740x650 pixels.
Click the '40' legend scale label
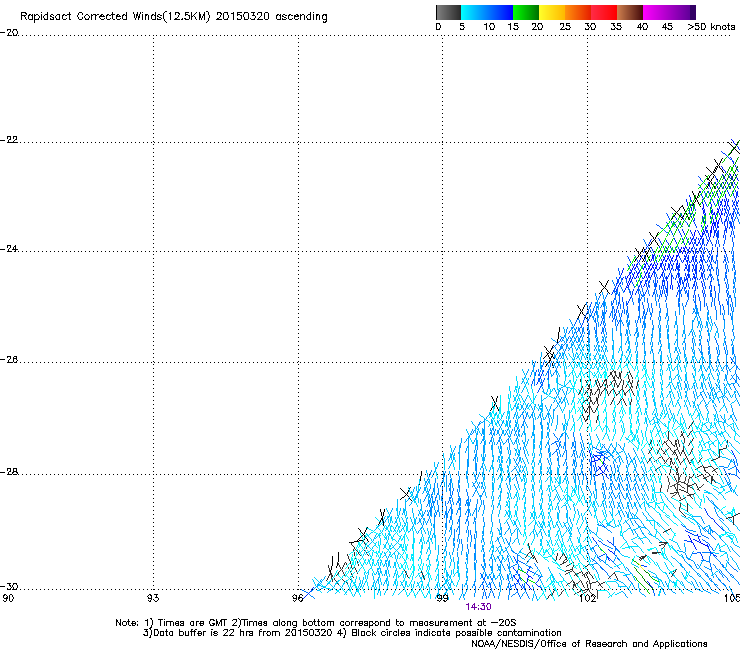coord(642,27)
